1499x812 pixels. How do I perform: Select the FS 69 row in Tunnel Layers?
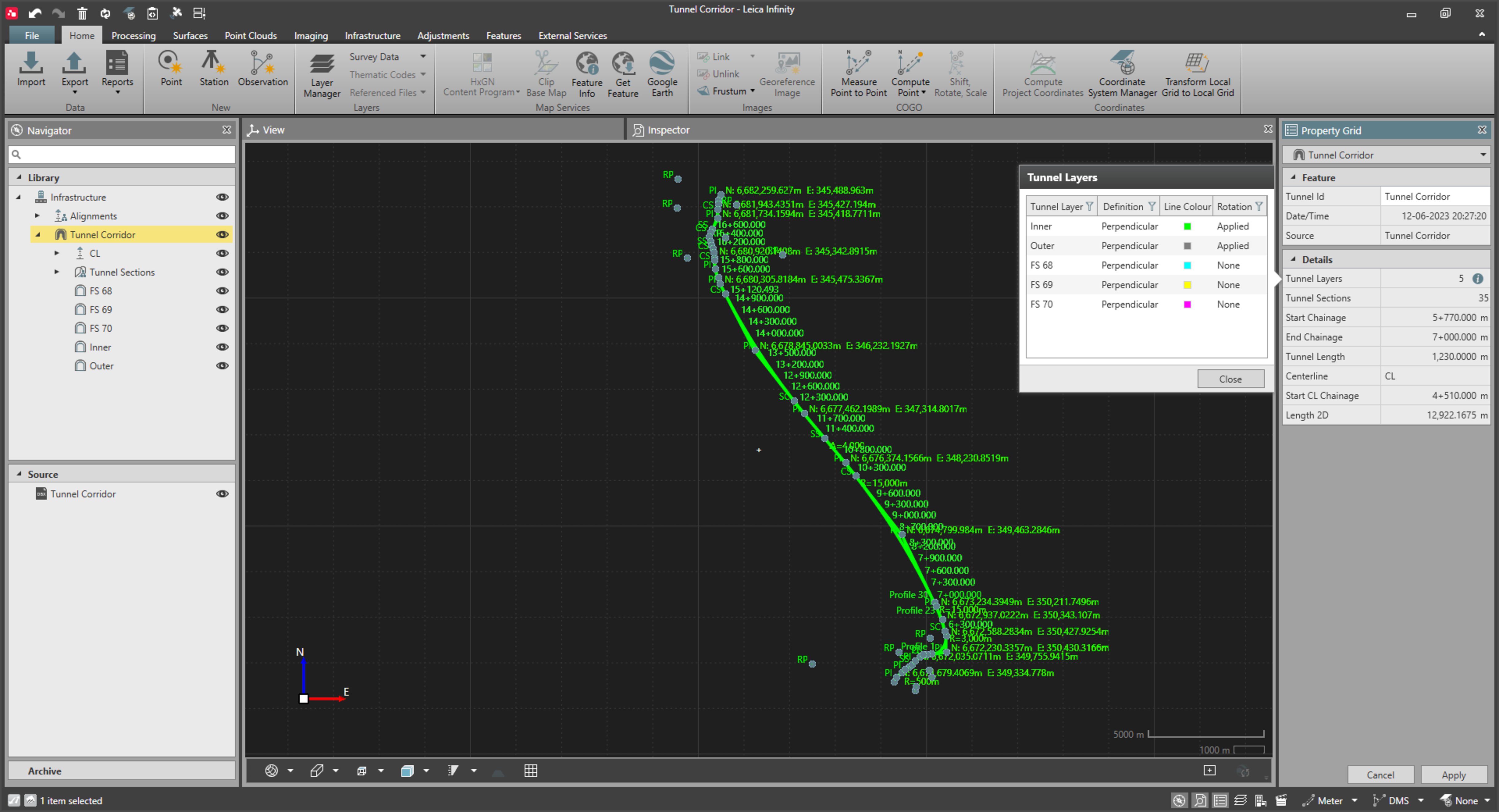coord(1146,285)
